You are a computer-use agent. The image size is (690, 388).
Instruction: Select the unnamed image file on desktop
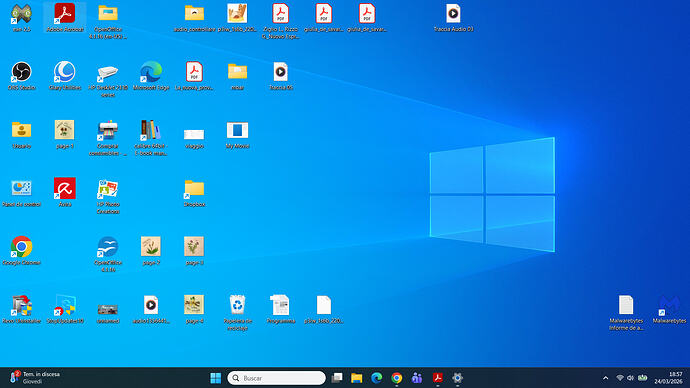pos(108,313)
